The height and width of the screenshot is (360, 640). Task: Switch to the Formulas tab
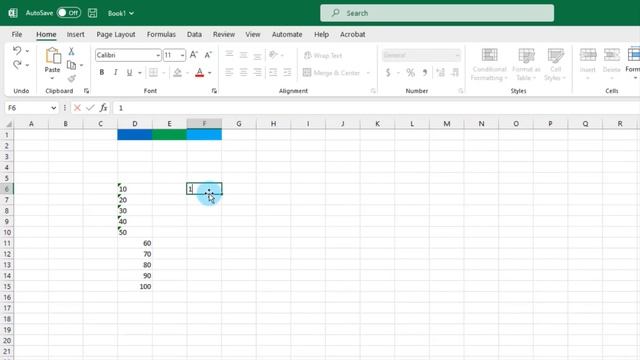click(161, 34)
